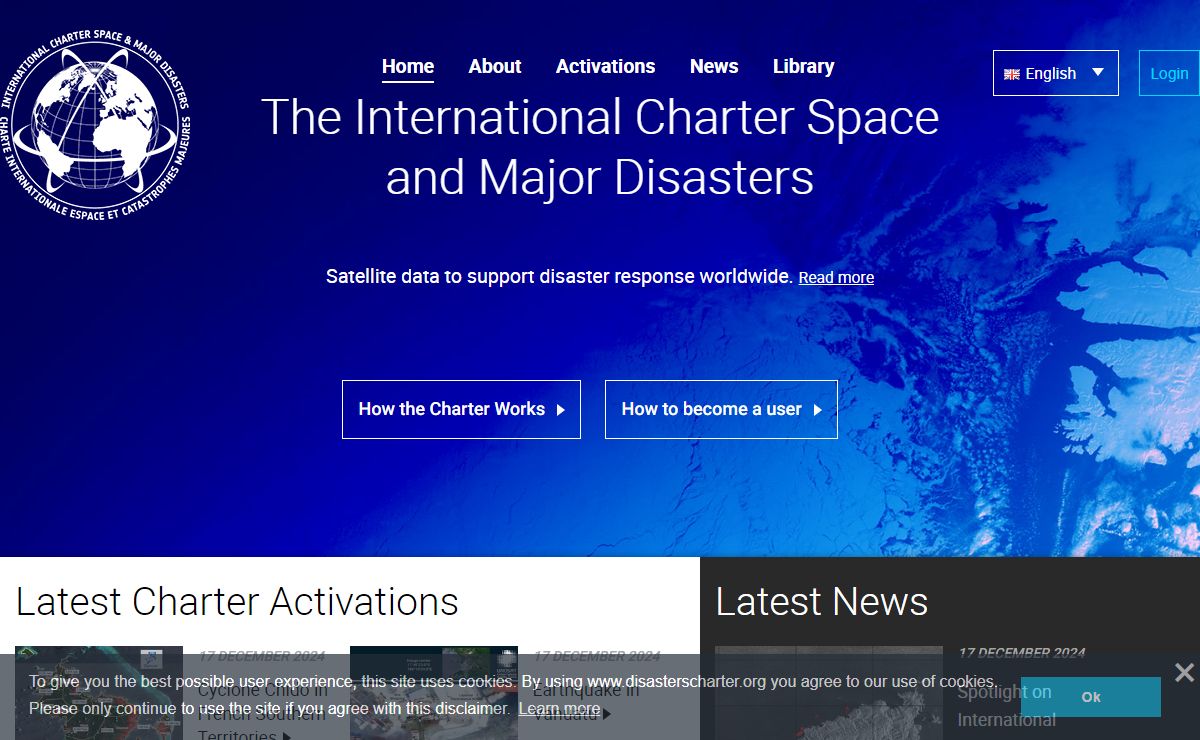The width and height of the screenshot is (1200, 740).
Task: Open Earthquake in Vanuatu thumbnail image
Action: [x=434, y=693]
